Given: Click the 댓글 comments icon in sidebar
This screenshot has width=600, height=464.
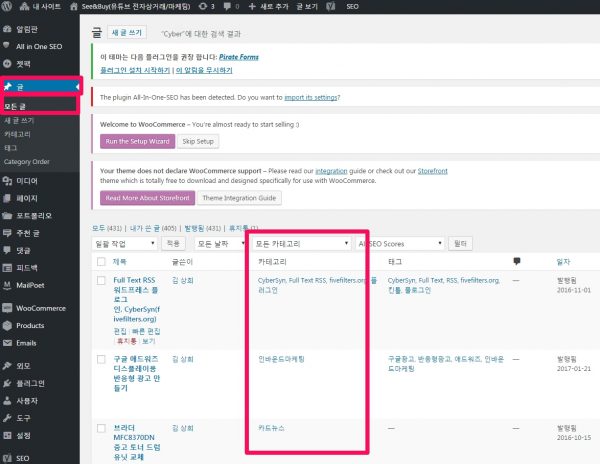Looking at the screenshot, I should 7,250.
